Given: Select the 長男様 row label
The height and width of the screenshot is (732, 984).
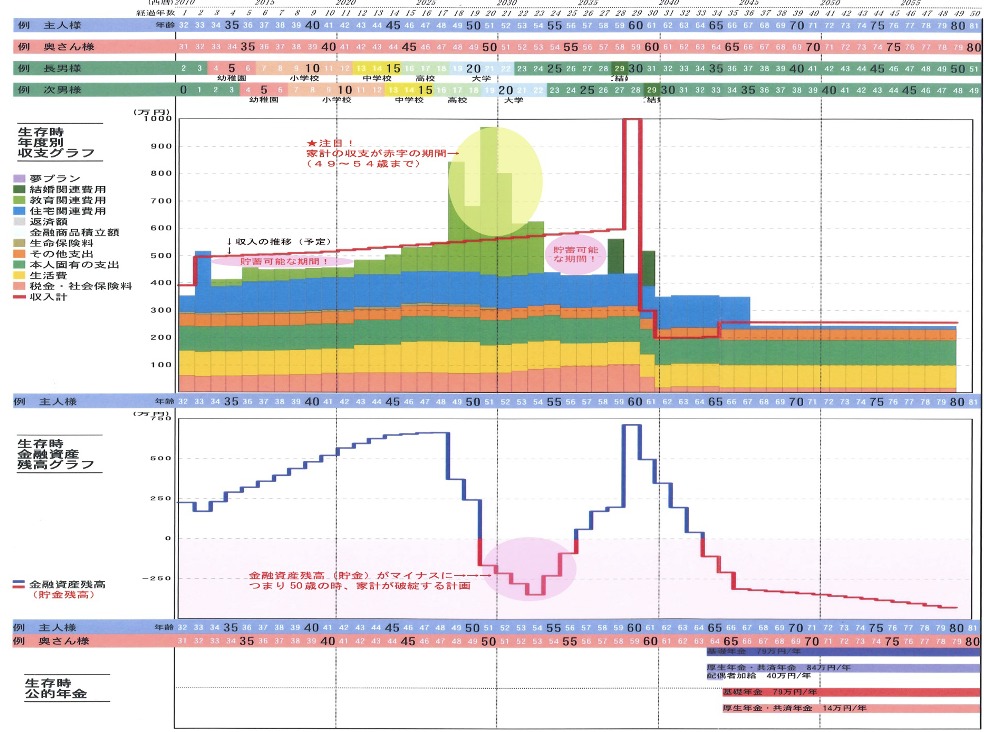Looking at the screenshot, I should (x=60, y=68).
